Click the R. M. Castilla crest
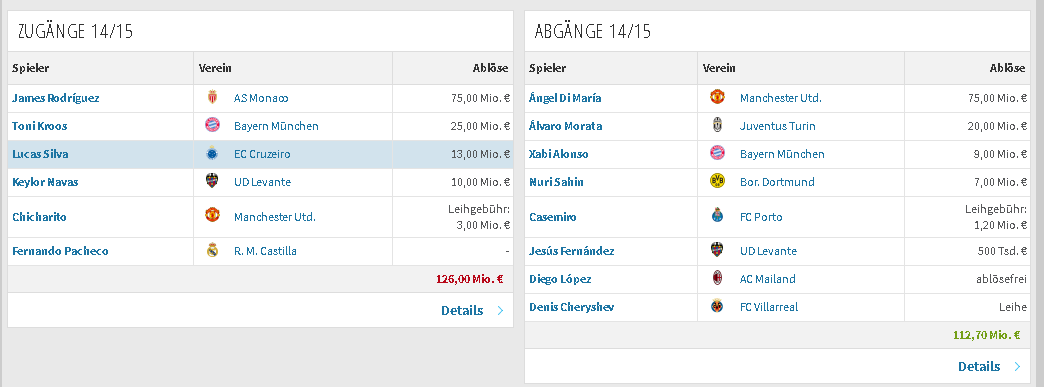 [212, 251]
